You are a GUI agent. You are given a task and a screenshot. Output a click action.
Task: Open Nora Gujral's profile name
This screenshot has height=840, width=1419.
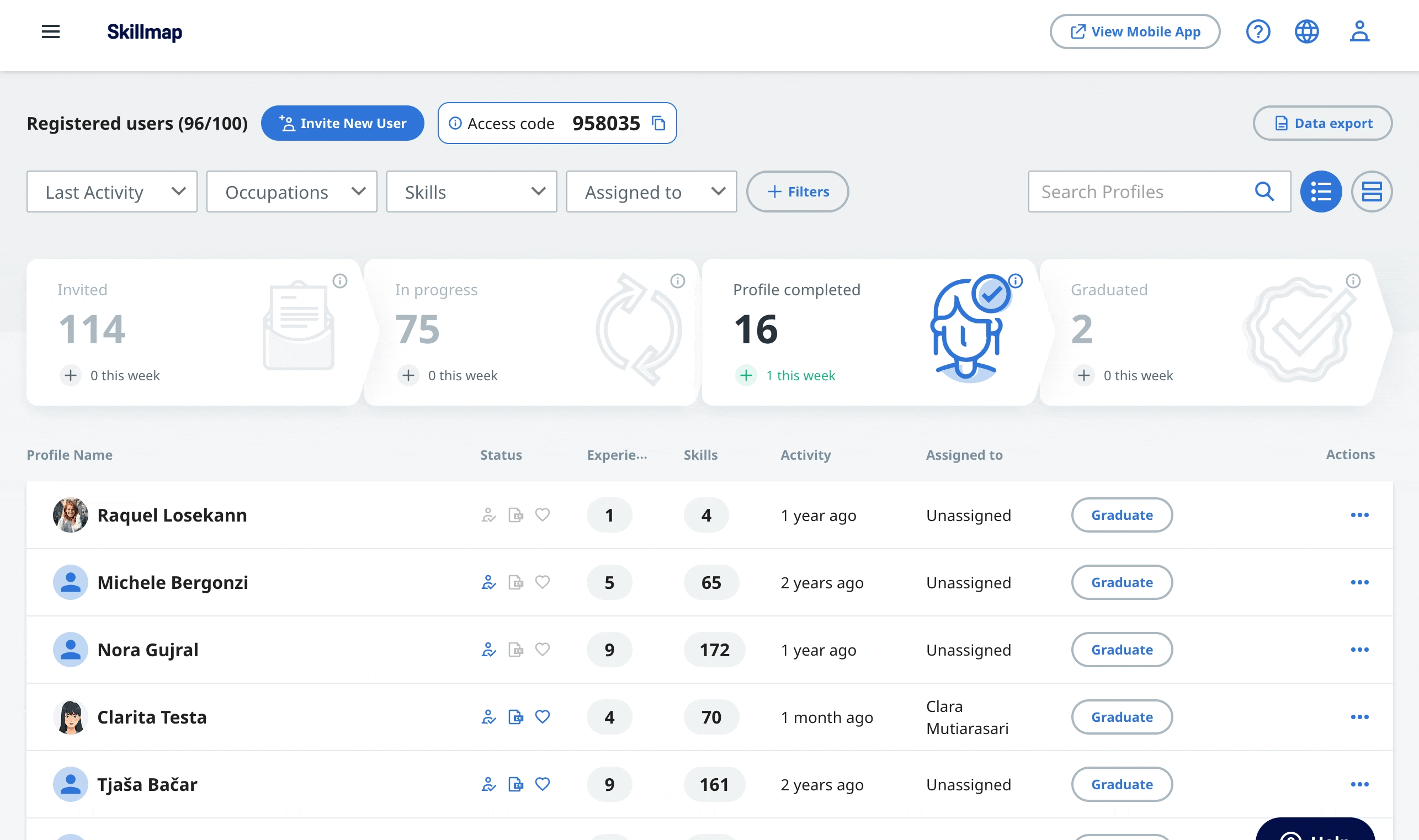coord(148,650)
